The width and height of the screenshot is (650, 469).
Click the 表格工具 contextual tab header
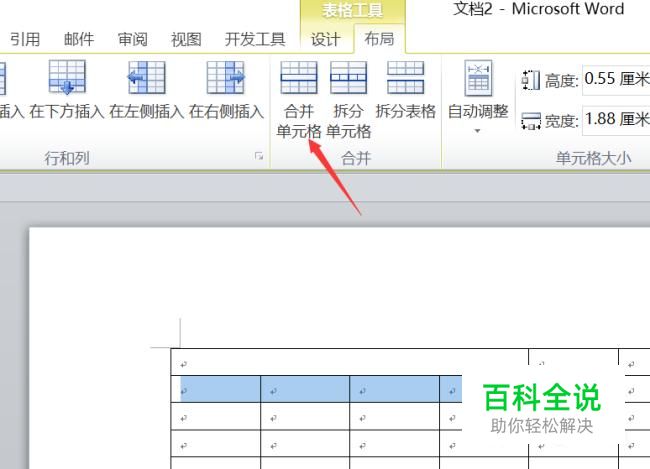click(x=352, y=10)
